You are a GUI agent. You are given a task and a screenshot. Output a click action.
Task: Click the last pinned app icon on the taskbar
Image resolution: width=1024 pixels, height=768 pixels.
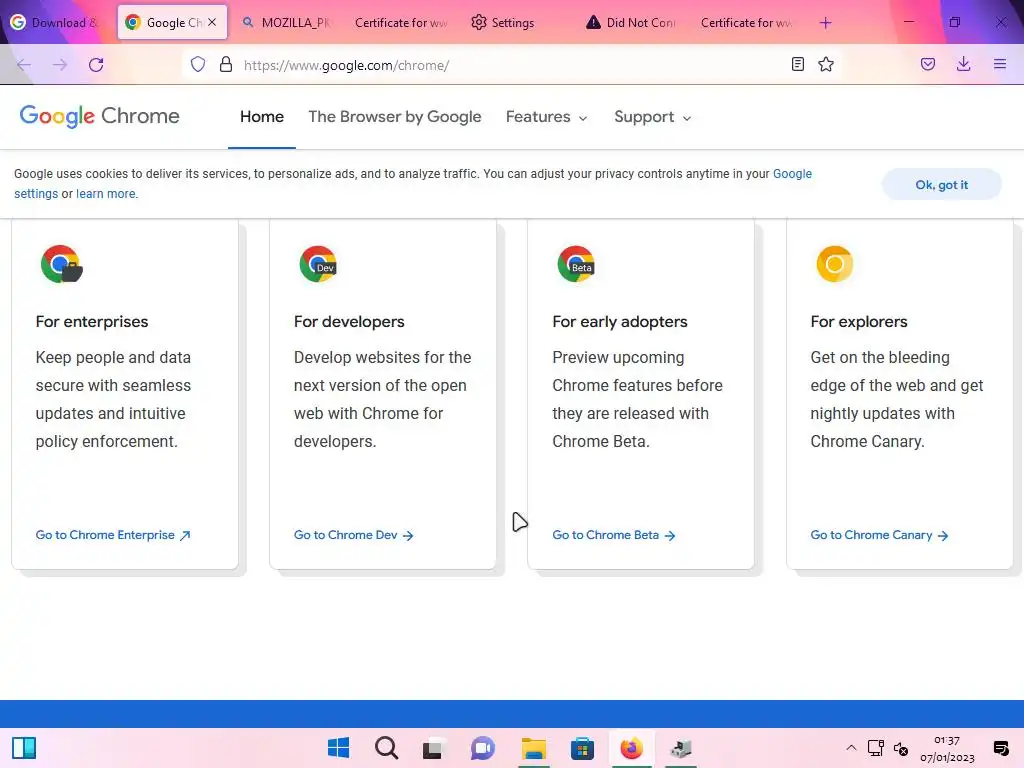point(680,748)
